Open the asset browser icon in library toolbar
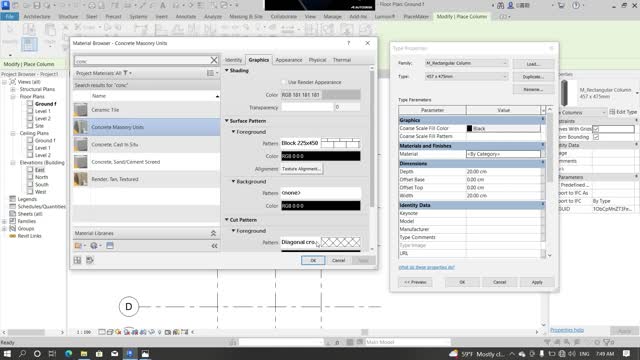The height and width of the screenshot is (360, 640). 110,246
